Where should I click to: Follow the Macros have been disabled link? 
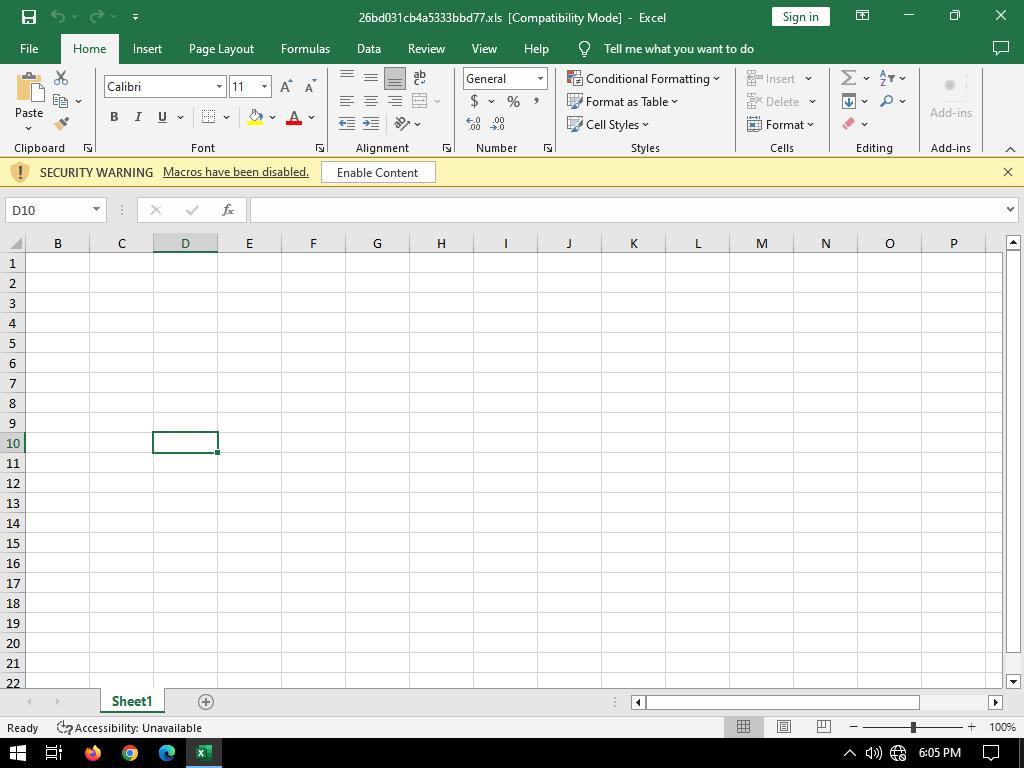[236, 172]
